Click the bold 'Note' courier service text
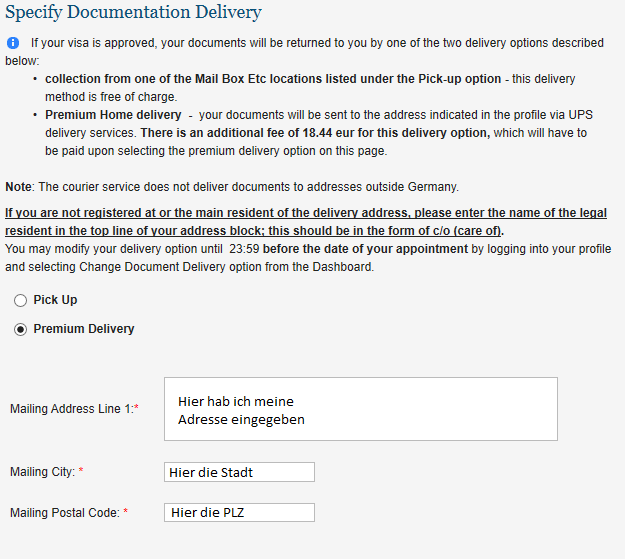 tap(18, 187)
